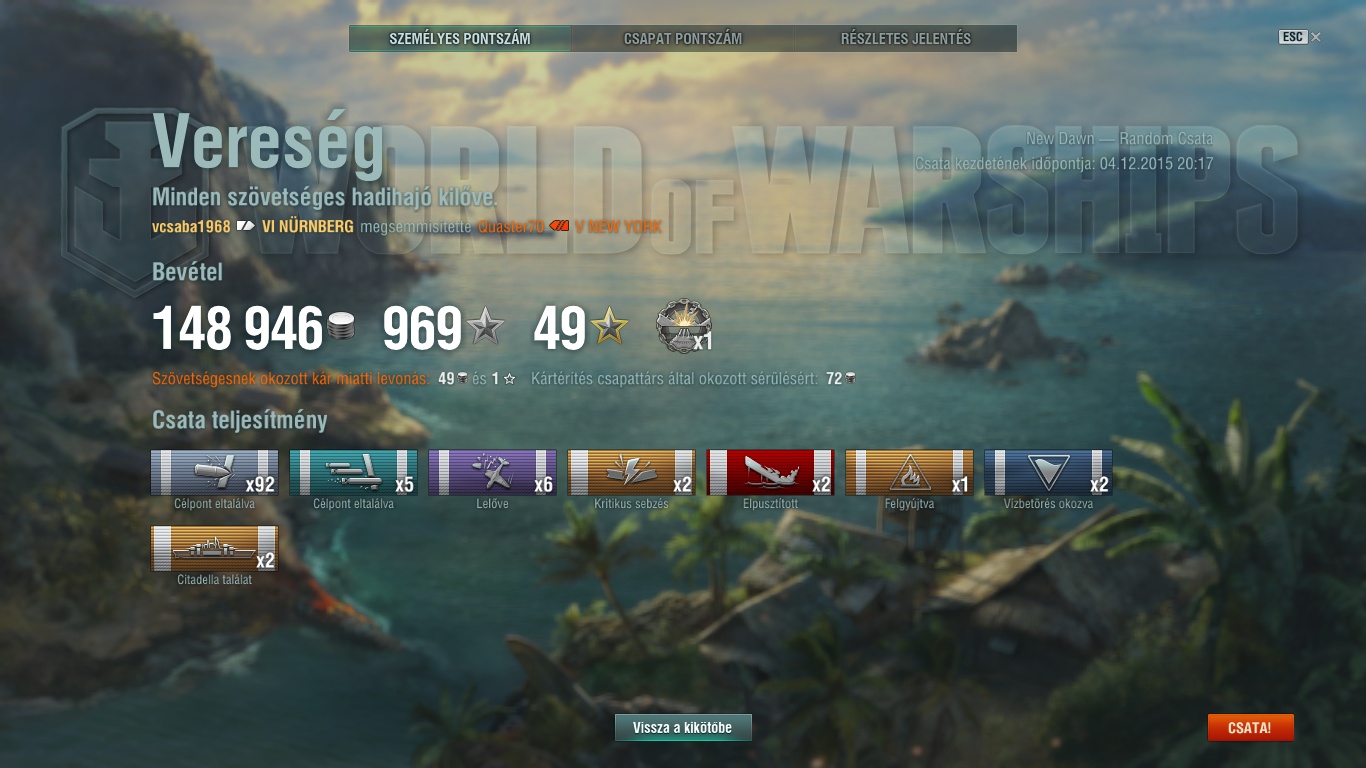Click player name vcsaba1968
The height and width of the screenshot is (768, 1366).
click(192, 227)
